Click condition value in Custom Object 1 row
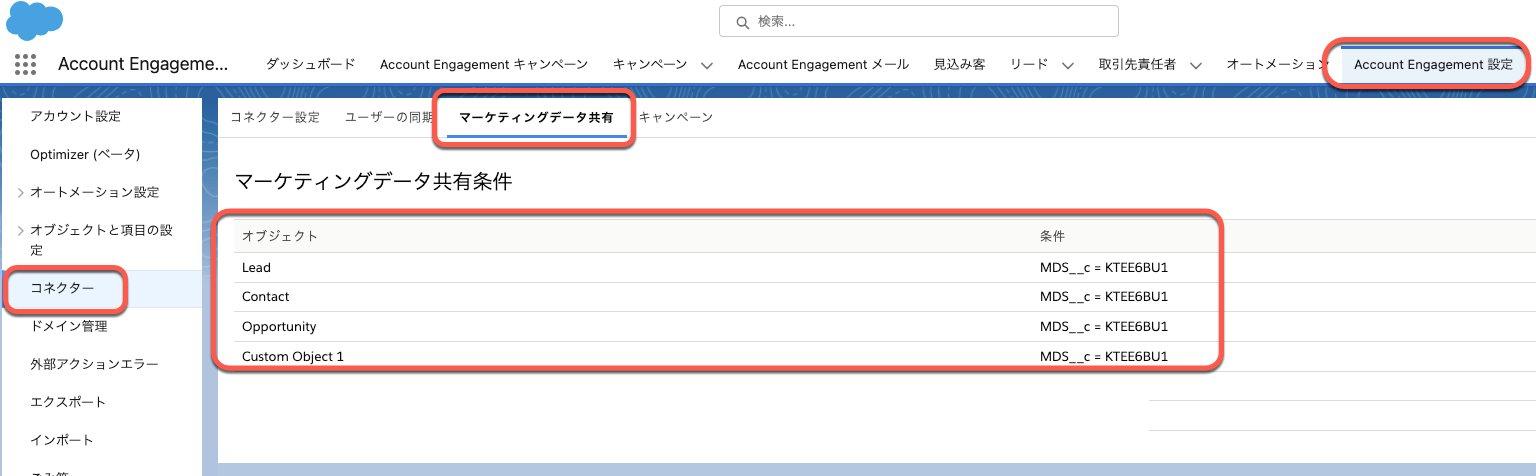 1104,356
